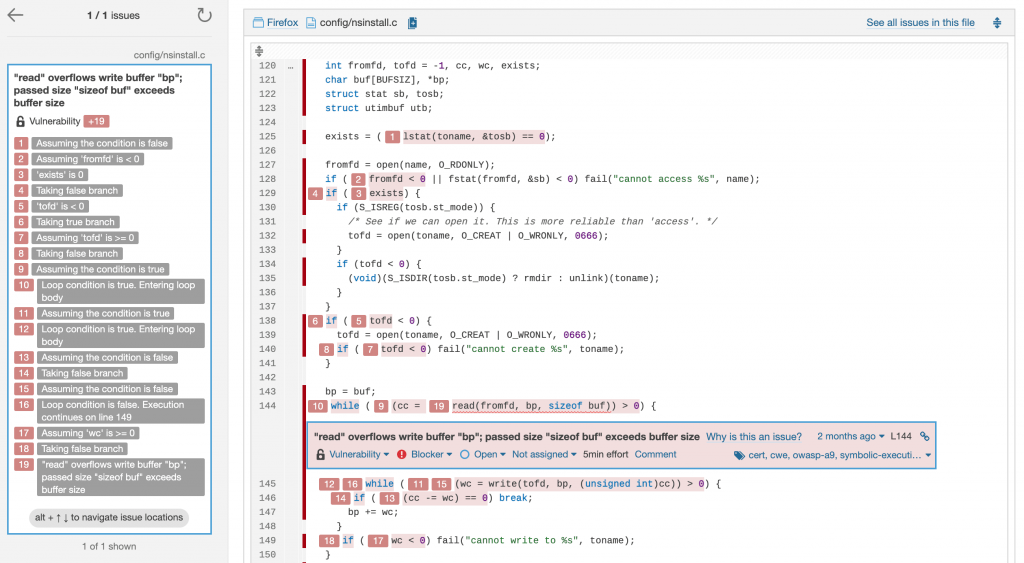Click the expand-lines icon above line 120
Image resolution: width=1024 pixels, height=563 pixels.
click(260, 50)
